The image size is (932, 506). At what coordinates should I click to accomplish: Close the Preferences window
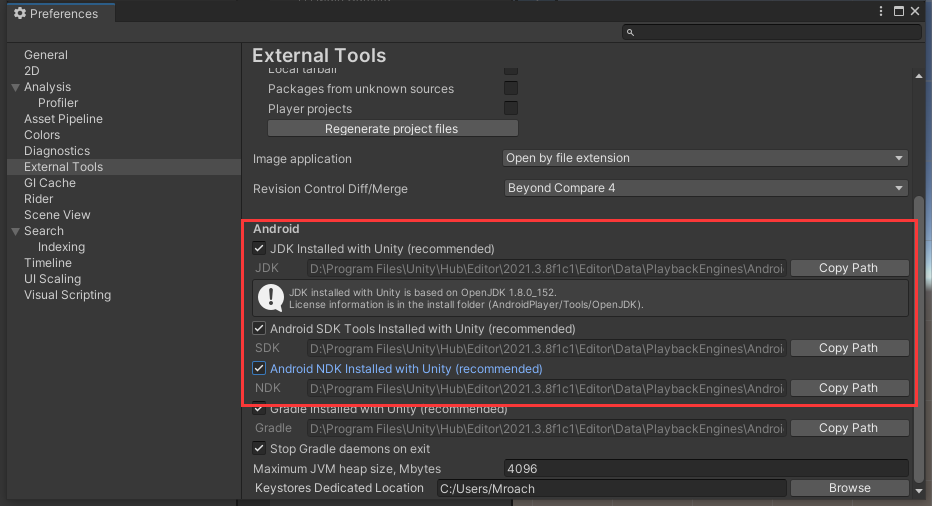915,11
